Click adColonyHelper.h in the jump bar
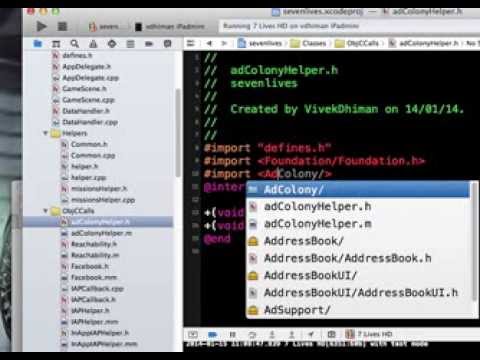 (424, 43)
